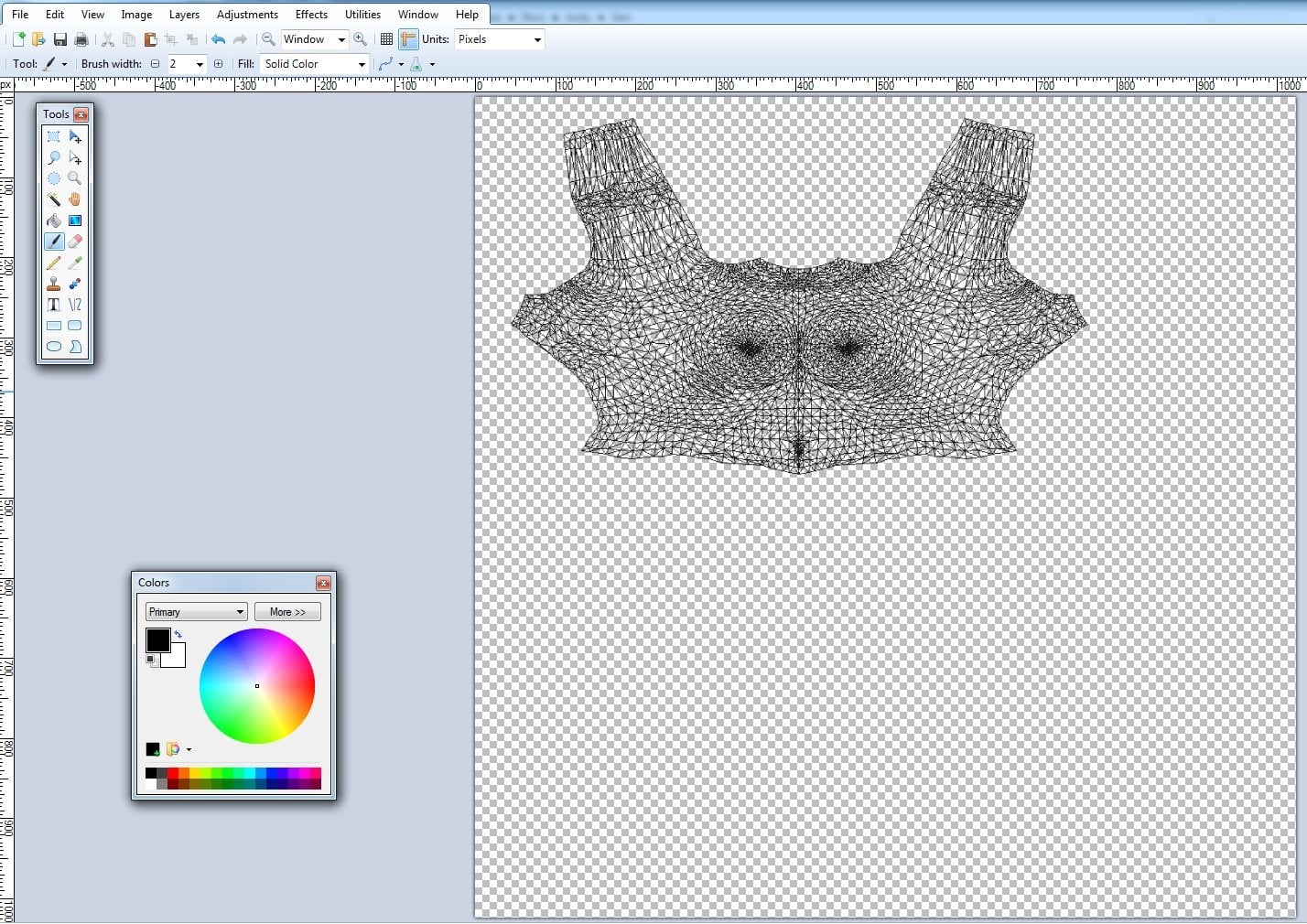Image resolution: width=1307 pixels, height=924 pixels.
Task: Select the Paint Bucket tool
Action: [54, 220]
